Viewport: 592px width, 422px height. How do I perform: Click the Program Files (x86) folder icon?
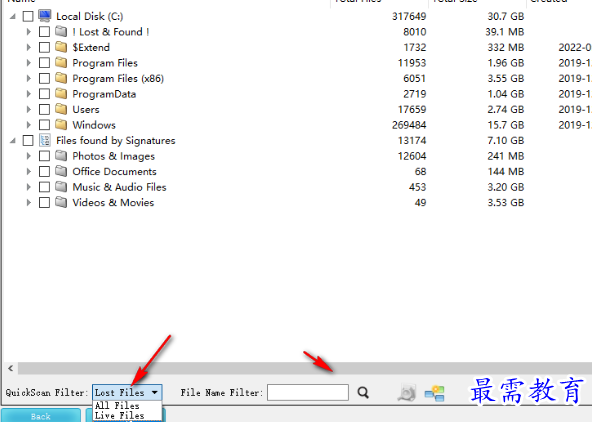click(x=61, y=78)
